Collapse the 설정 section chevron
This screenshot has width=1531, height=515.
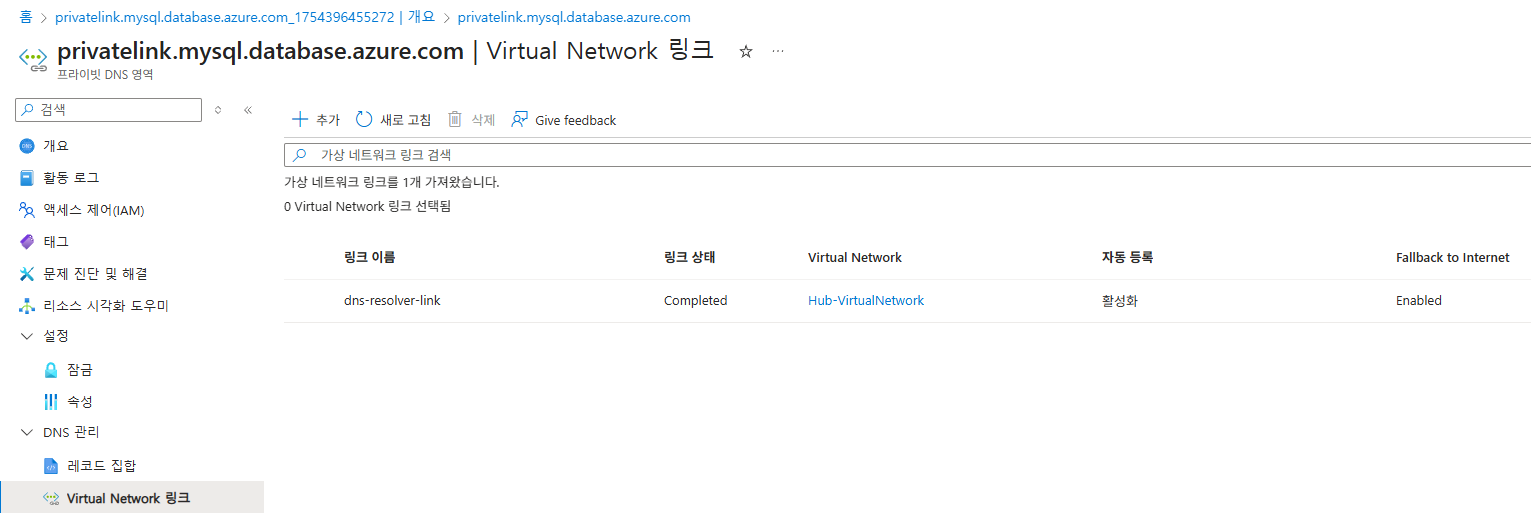coord(27,336)
